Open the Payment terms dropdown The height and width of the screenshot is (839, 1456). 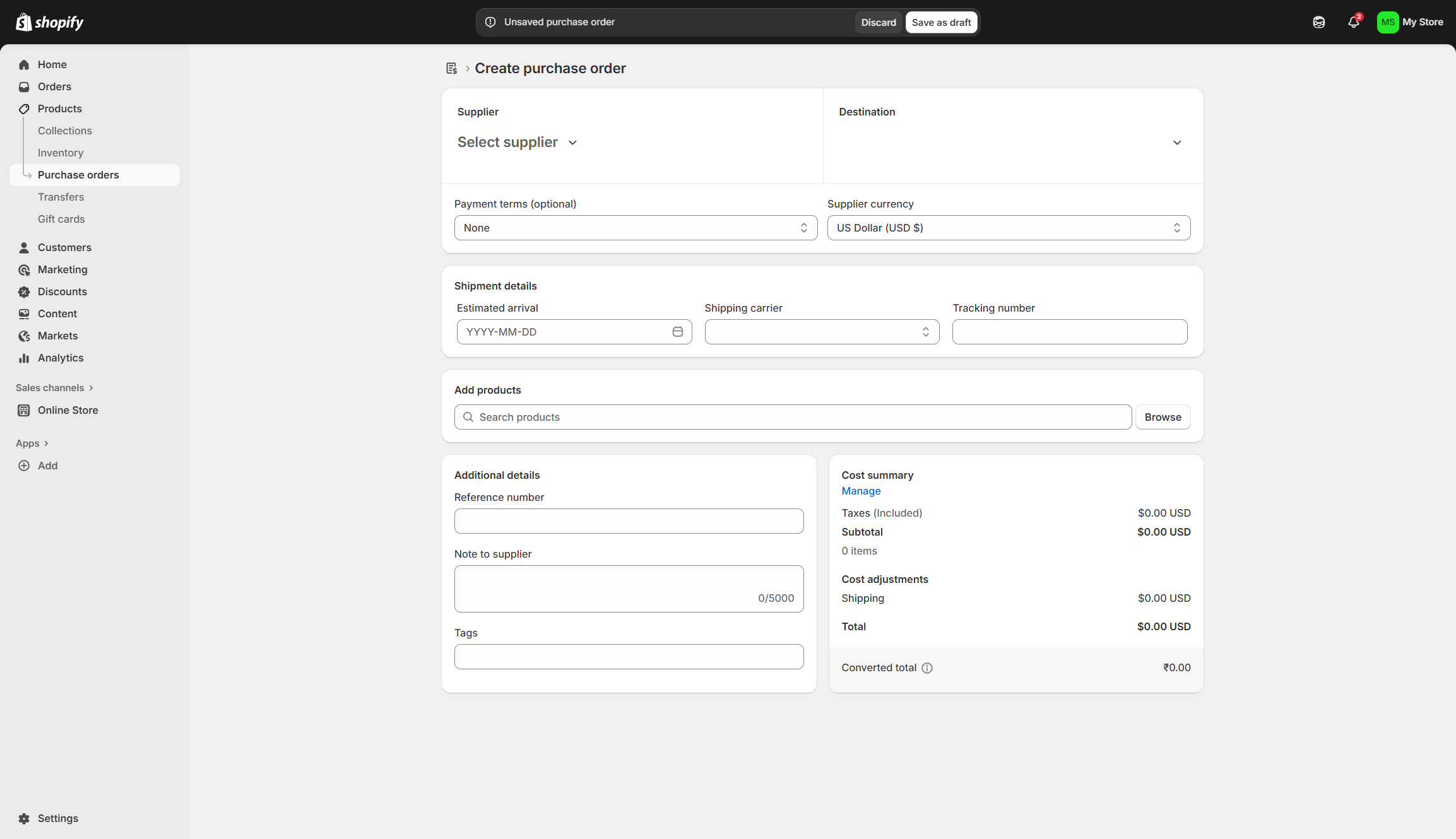click(x=635, y=228)
